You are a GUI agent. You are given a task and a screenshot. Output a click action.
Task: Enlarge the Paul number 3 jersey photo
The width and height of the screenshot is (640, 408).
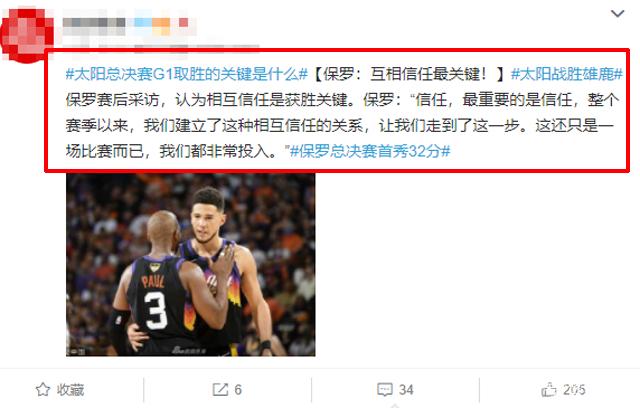coord(191,265)
